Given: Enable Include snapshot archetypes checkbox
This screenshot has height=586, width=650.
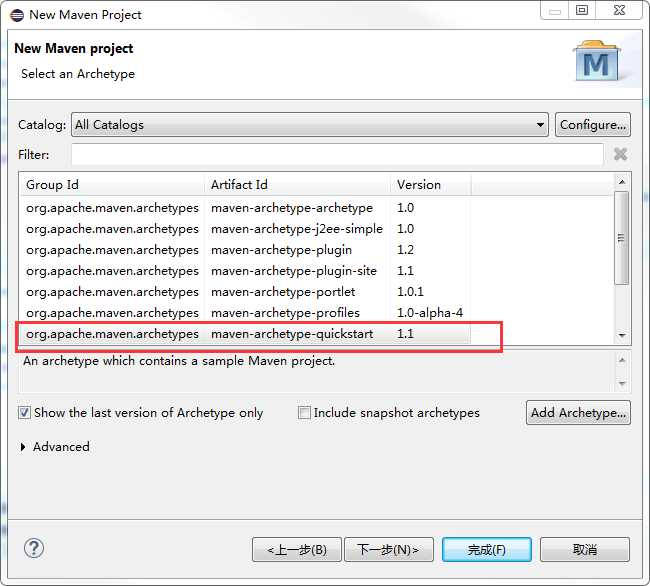Looking at the screenshot, I should [x=304, y=413].
